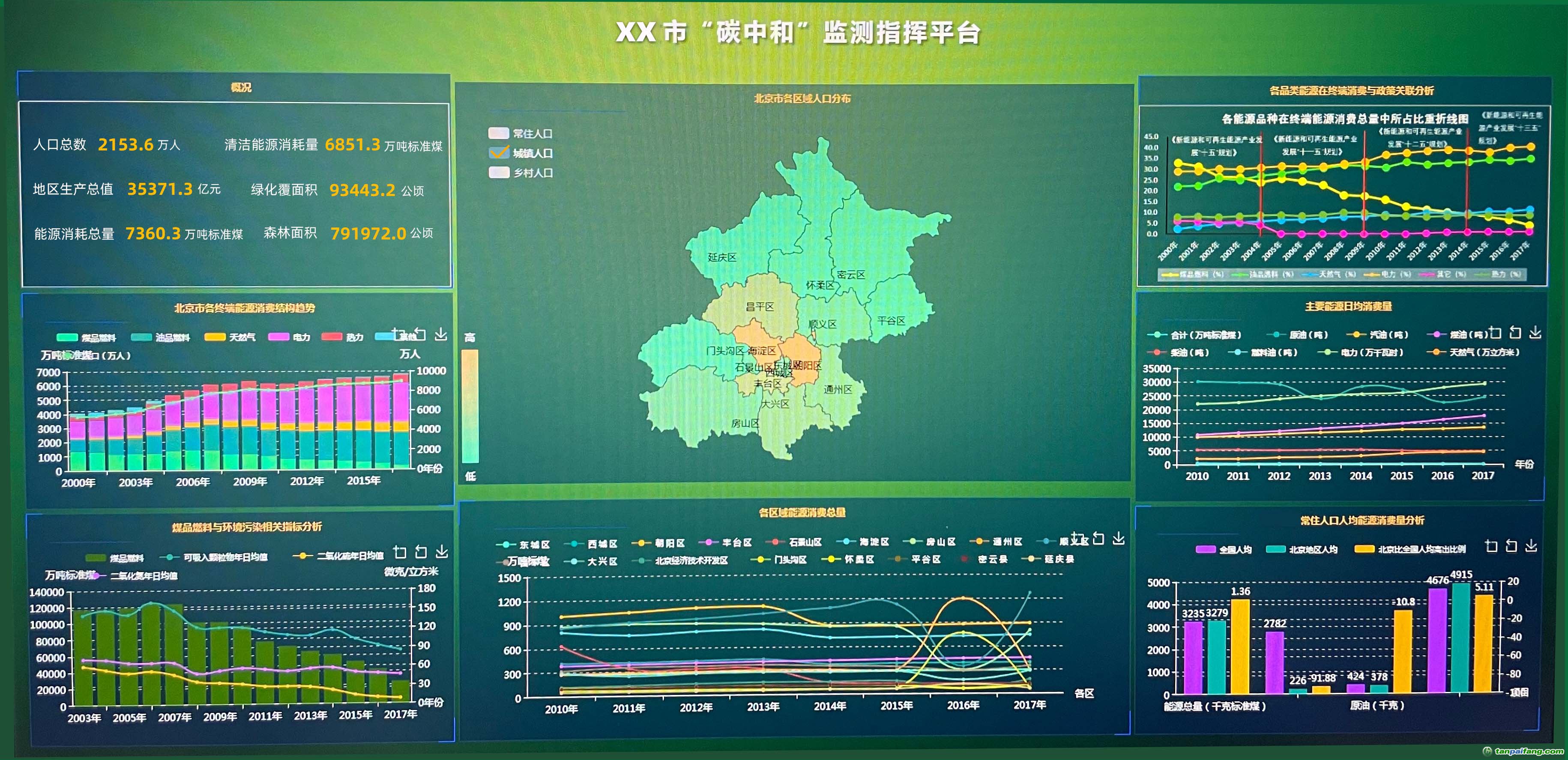1568x760 pixels.
Task: Uncheck the 城镇人口 map option
Action: pyautogui.click(x=499, y=153)
